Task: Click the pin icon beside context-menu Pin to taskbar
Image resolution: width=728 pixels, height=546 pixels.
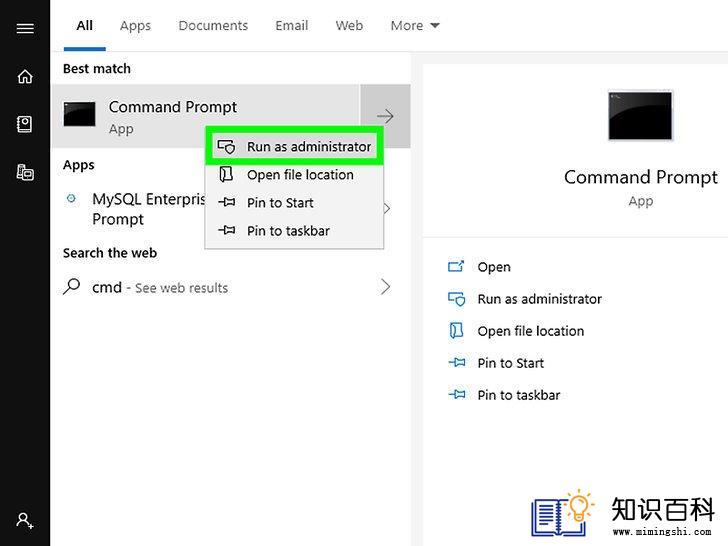Action: pos(227,230)
